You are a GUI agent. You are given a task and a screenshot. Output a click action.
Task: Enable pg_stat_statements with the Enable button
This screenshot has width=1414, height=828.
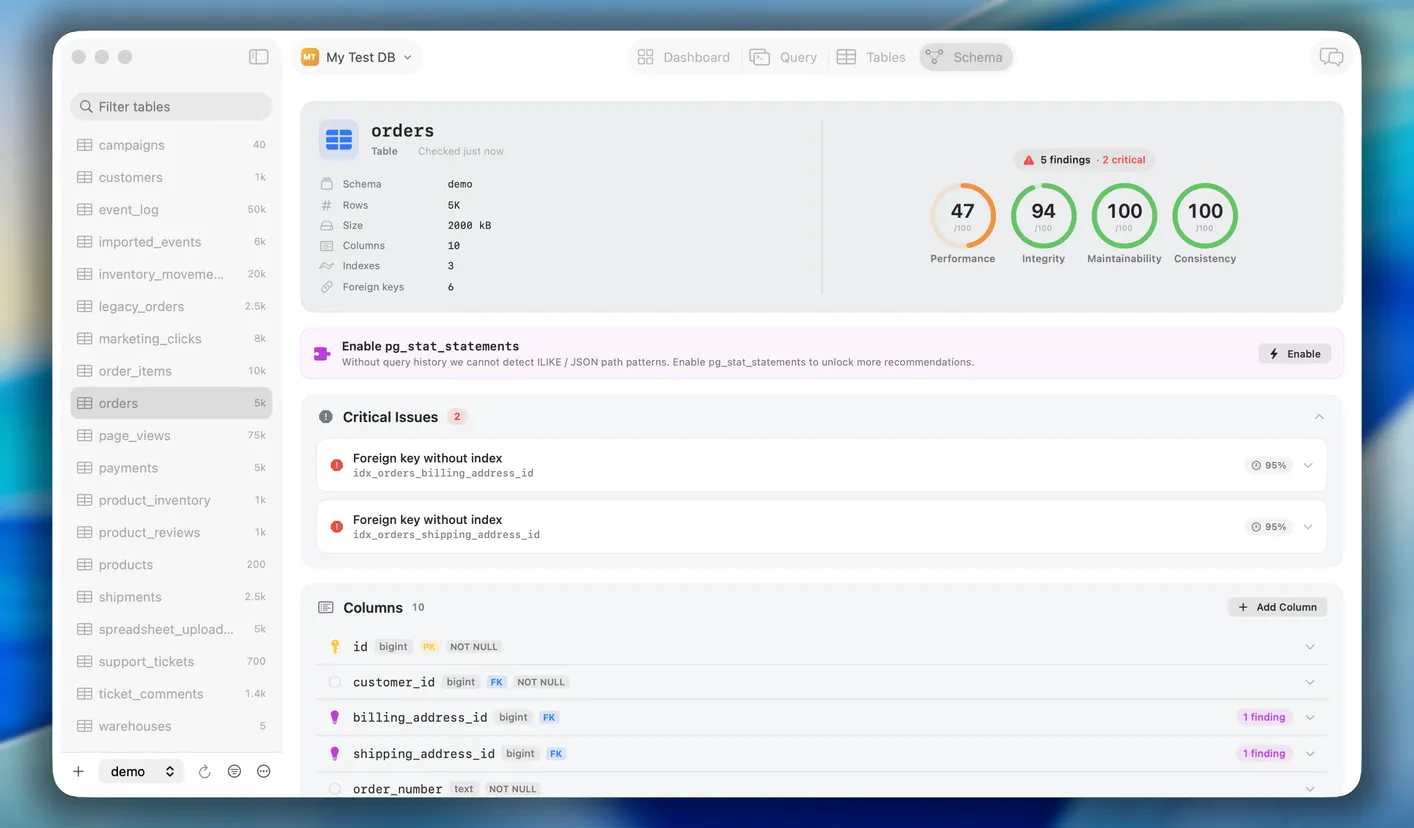(x=1295, y=354)
